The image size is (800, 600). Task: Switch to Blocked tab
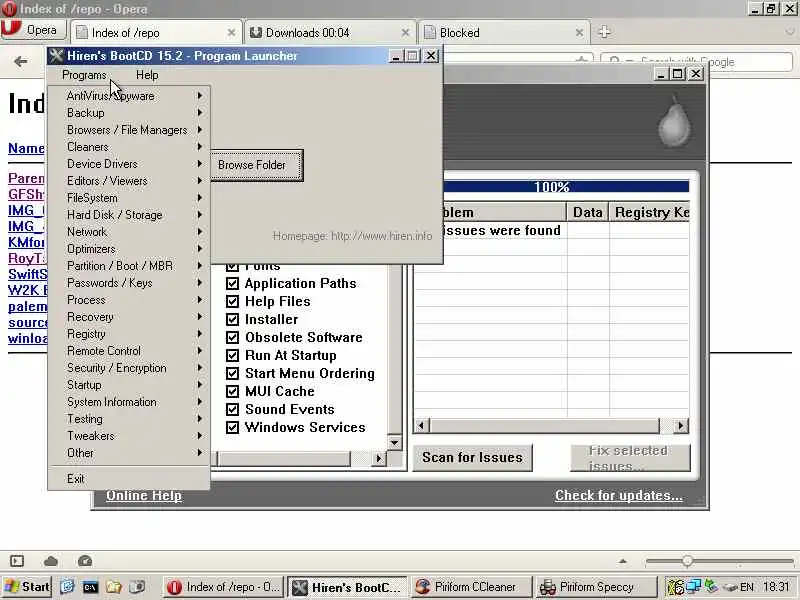[504, 33]
